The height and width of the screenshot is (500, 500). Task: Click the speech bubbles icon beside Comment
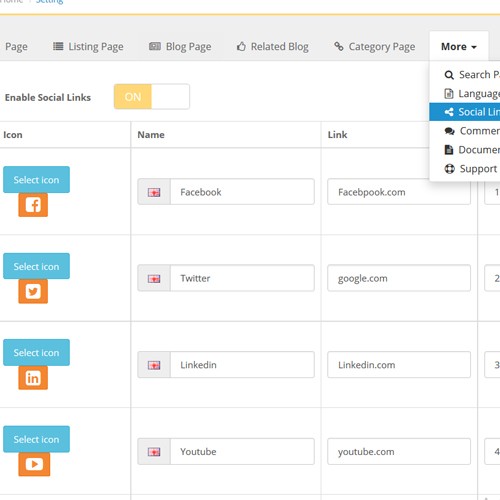click(x=449, y=131)
